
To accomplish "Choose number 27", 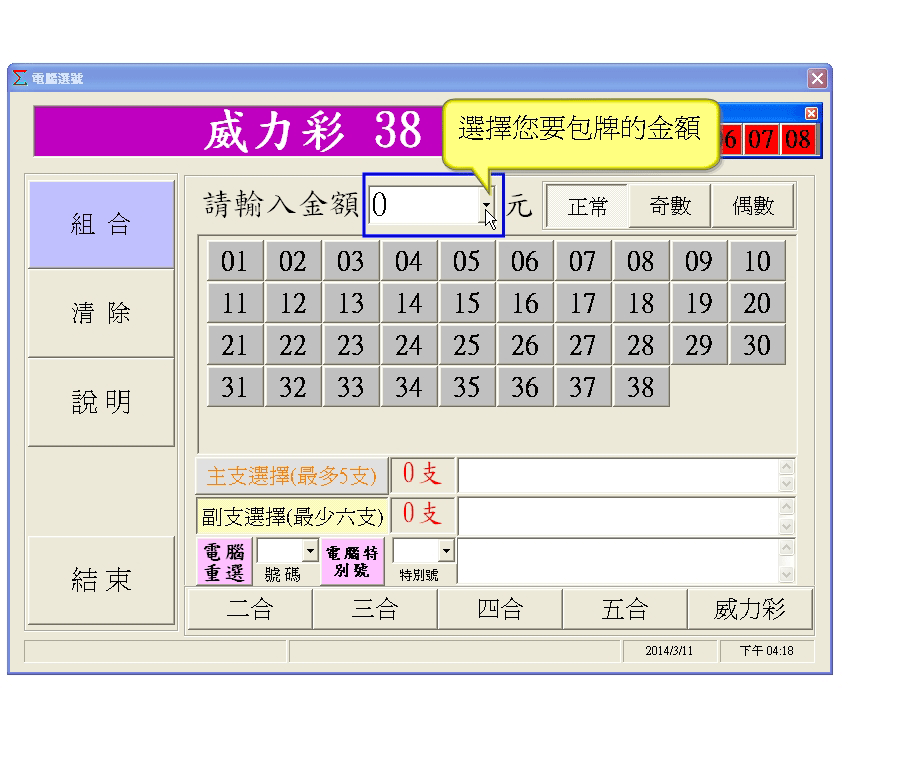I will [583, 345].
